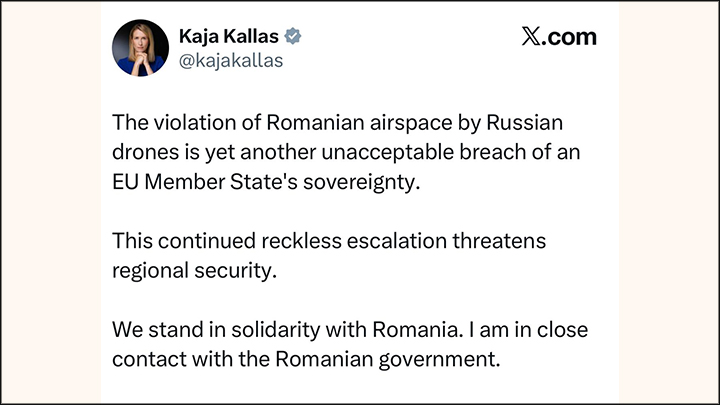Open the Kaja Kallas display name
This screenshot has width=720, height=405.
[x=229, y=36]
